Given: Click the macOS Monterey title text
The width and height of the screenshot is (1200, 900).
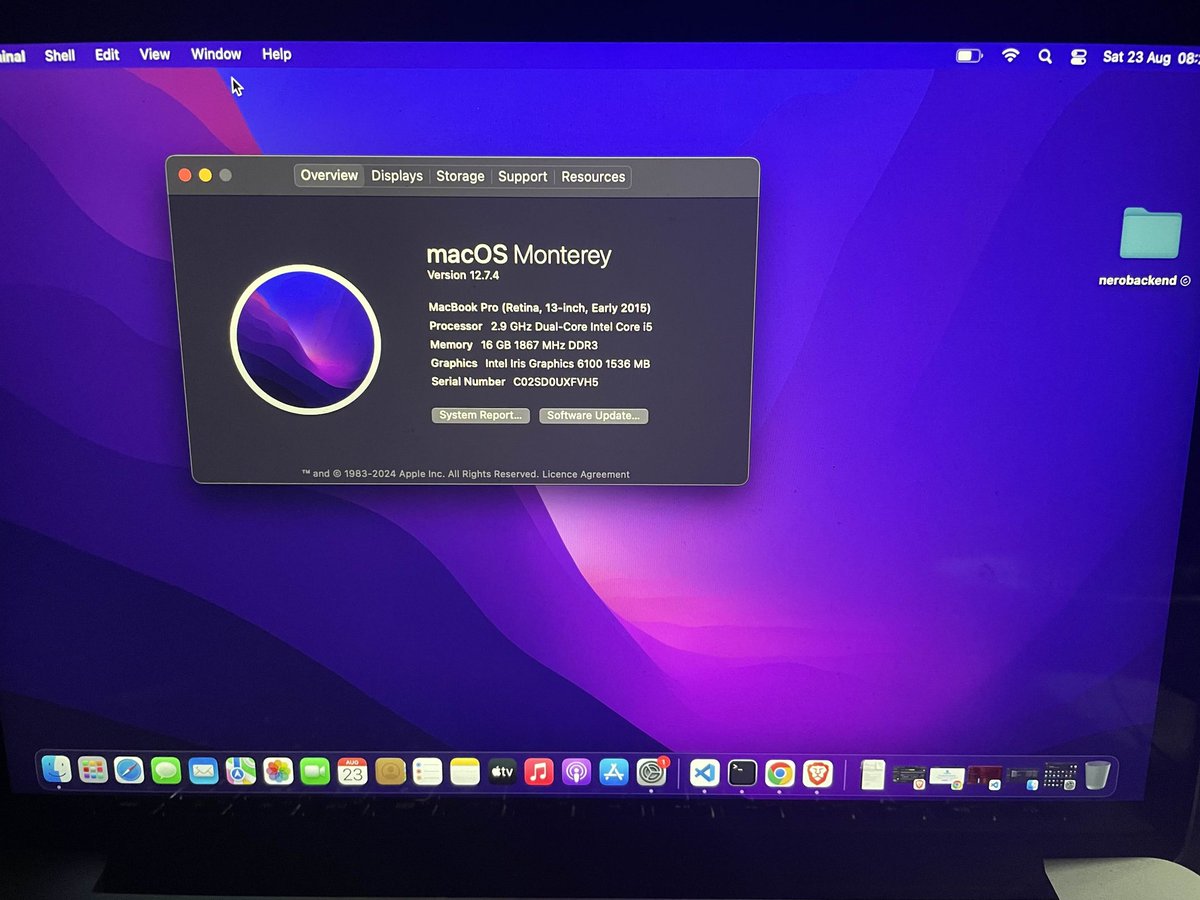Looking at the screenshot, I should (x=519, y=254).
